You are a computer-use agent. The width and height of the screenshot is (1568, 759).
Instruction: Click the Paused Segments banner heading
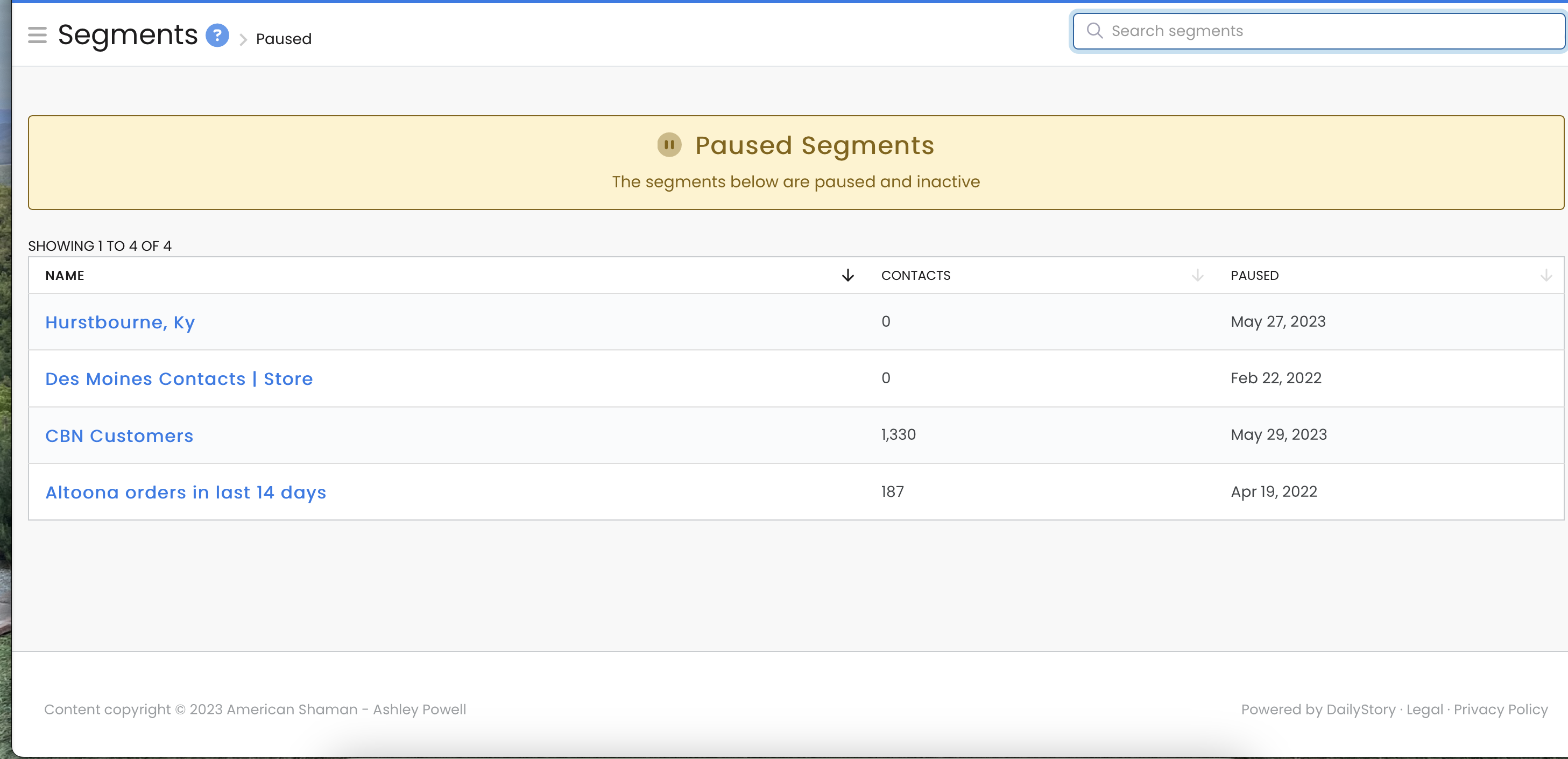click(x=815, y=145)
